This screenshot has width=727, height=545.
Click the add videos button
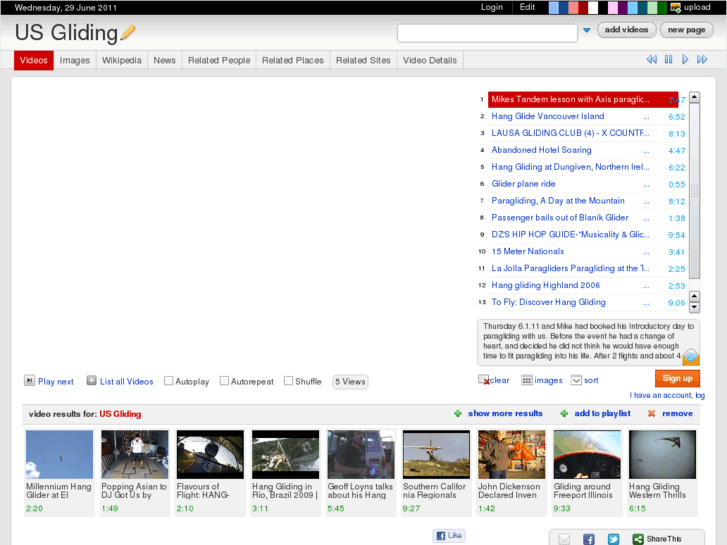(x=626, y=30)
